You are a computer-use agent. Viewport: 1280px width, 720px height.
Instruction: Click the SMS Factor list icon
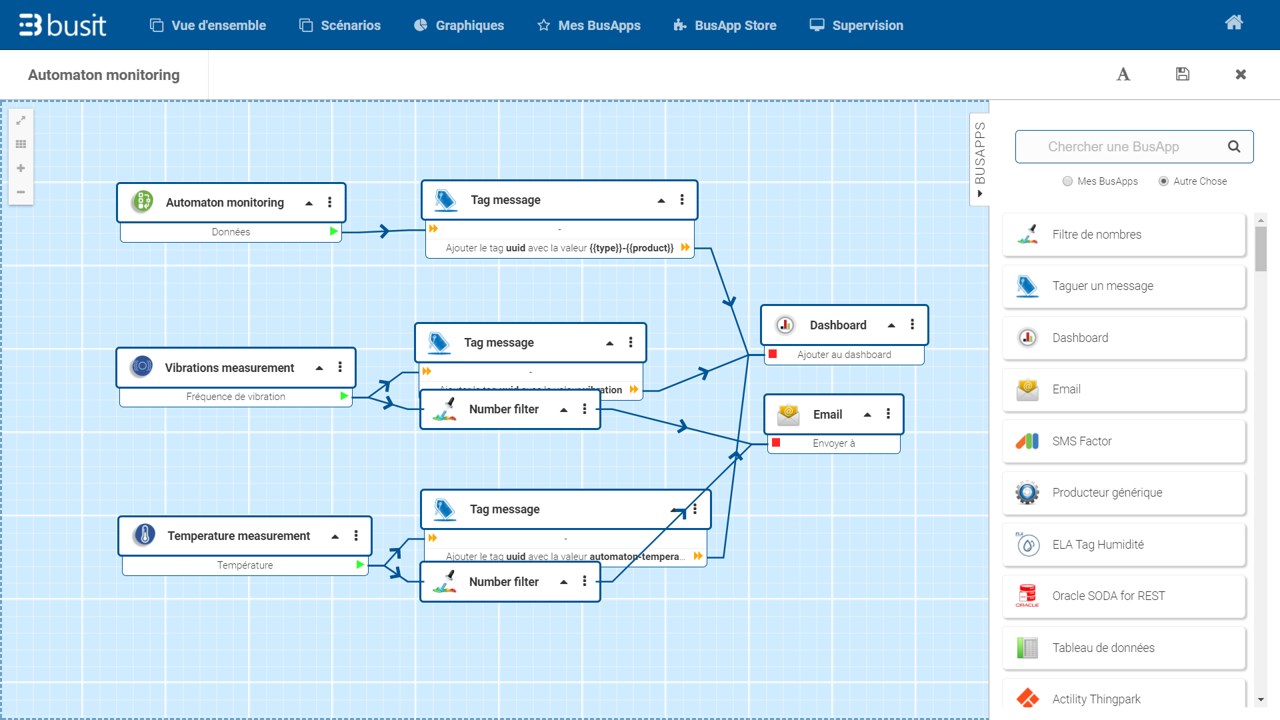pos(1027,441)
